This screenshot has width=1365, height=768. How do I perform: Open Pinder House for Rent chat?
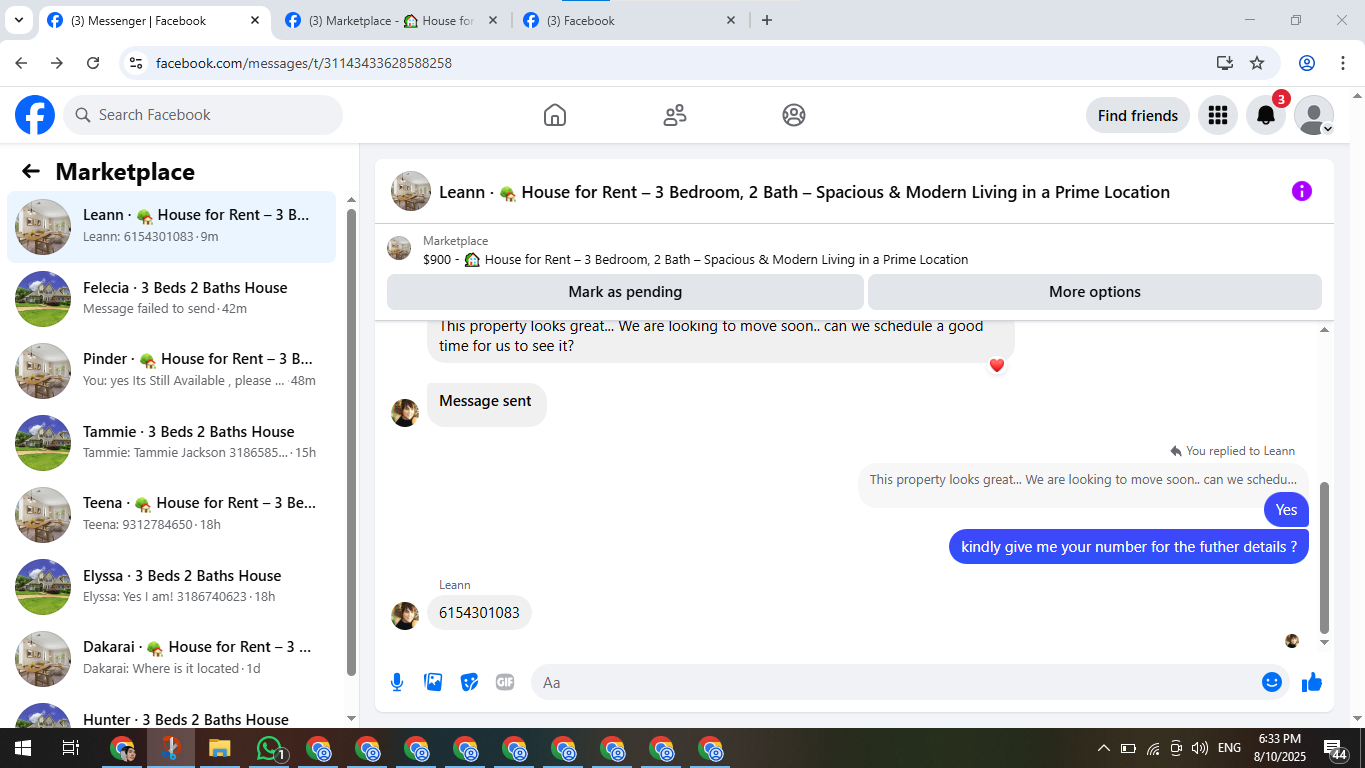pyautogui.click(x=172, y=370)
